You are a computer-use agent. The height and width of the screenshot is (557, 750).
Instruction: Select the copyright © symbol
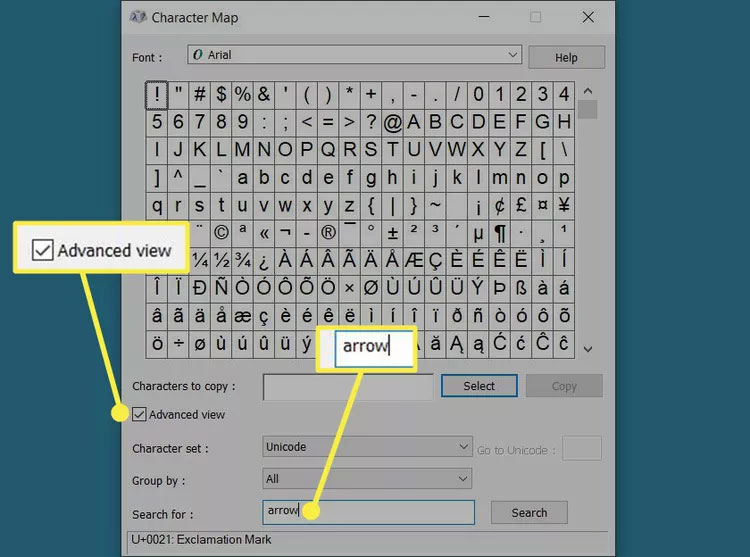221,233
